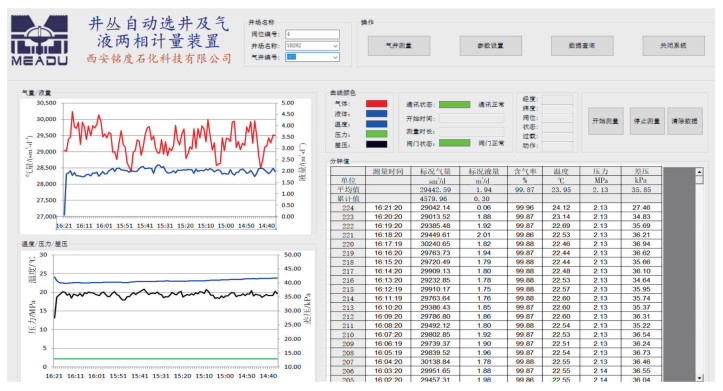Click the 开始测量 button
Image resolution: width=723 pixels, height=391 pixels.
605,121
